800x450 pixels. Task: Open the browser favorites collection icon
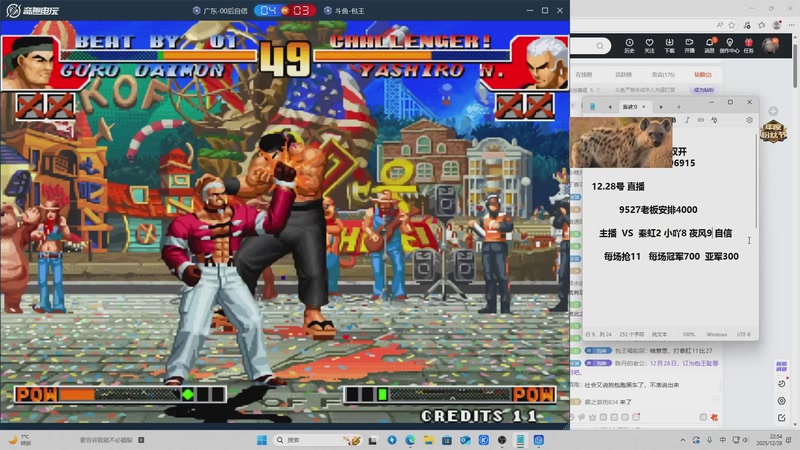(762, 24)
